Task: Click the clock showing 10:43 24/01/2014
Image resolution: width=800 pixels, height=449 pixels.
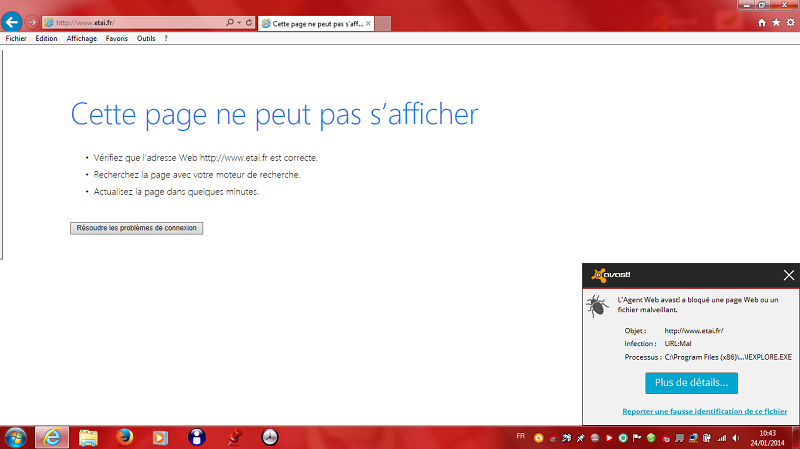Action: pos(768,438)
